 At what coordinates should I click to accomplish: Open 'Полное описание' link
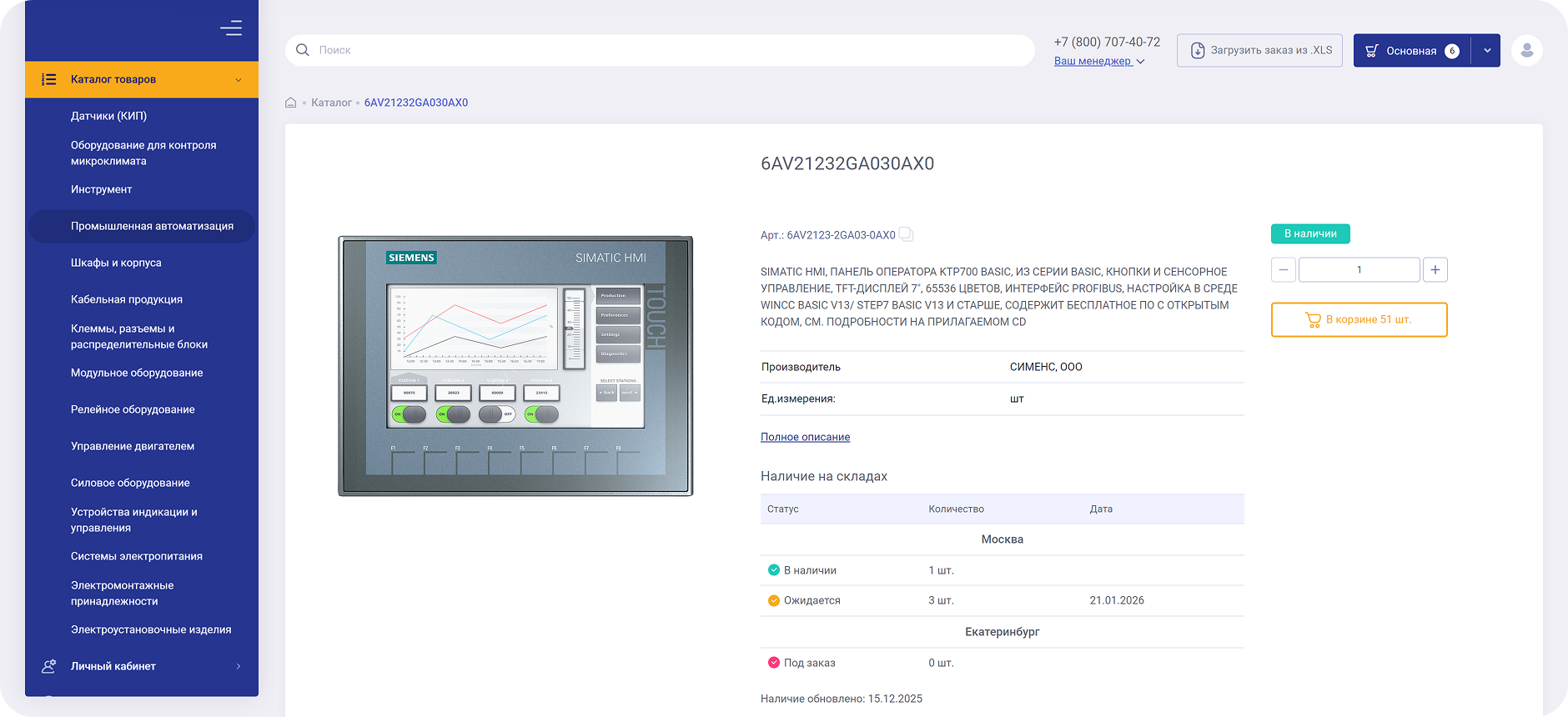[x=805, y=437]
